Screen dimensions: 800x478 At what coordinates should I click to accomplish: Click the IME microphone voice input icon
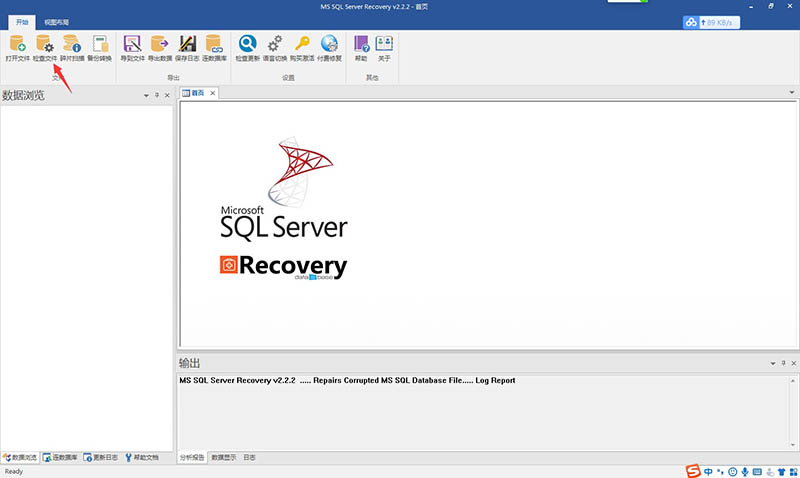(745, 472)
